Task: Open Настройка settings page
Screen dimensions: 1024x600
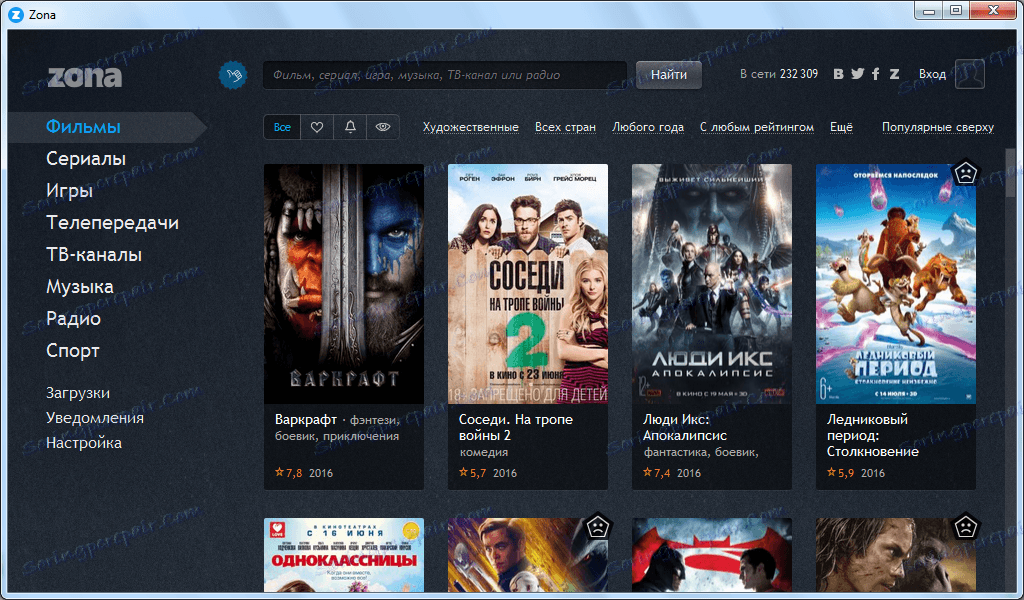Action: [84, 443]
